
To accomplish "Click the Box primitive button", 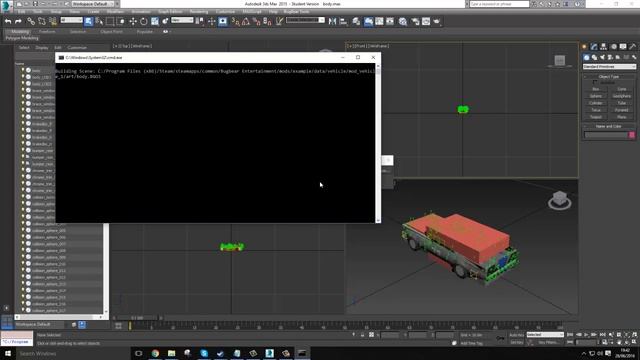I will pyautogui.click(x=596, y=89).
